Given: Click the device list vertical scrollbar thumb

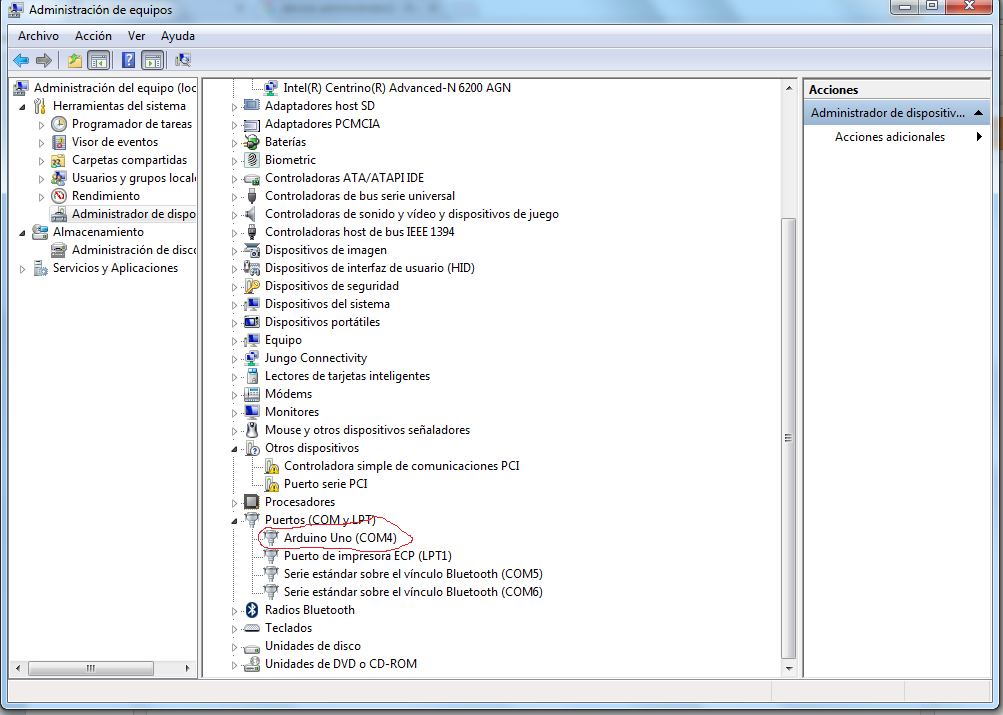Looking at the screenshot, I should (789, 439).
